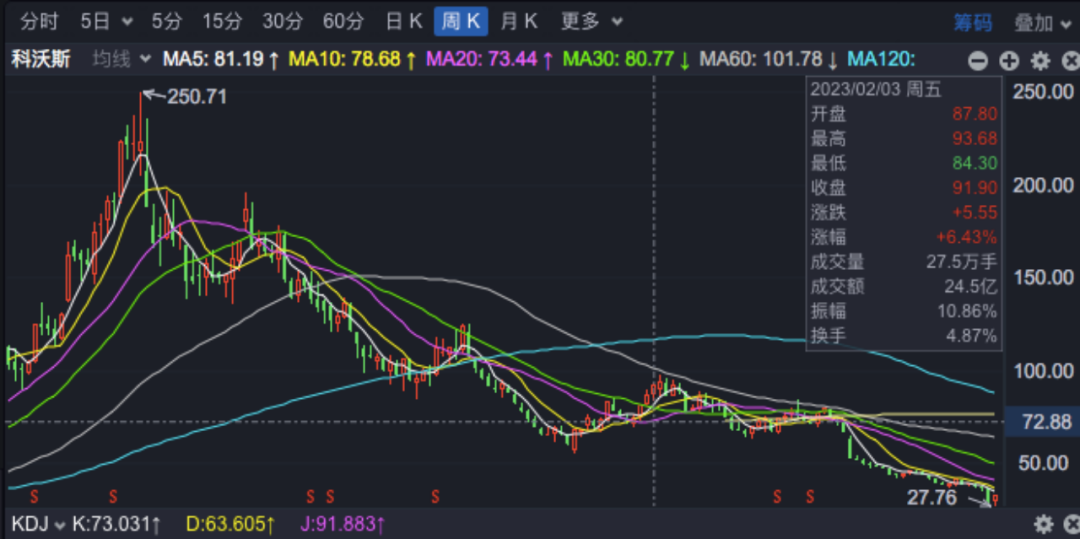Open the KDJ panel settings gear
The width and height of the screenshot is (1080, 539).
[1043, 524]
